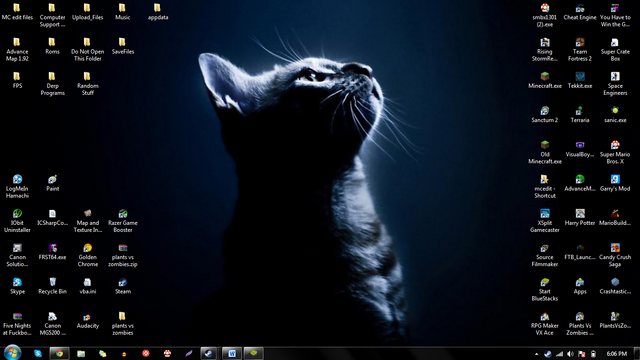The image size is (640, 360).
Task: Select Canon Solutio... shortcut
Action: click(x=17, y=255)
